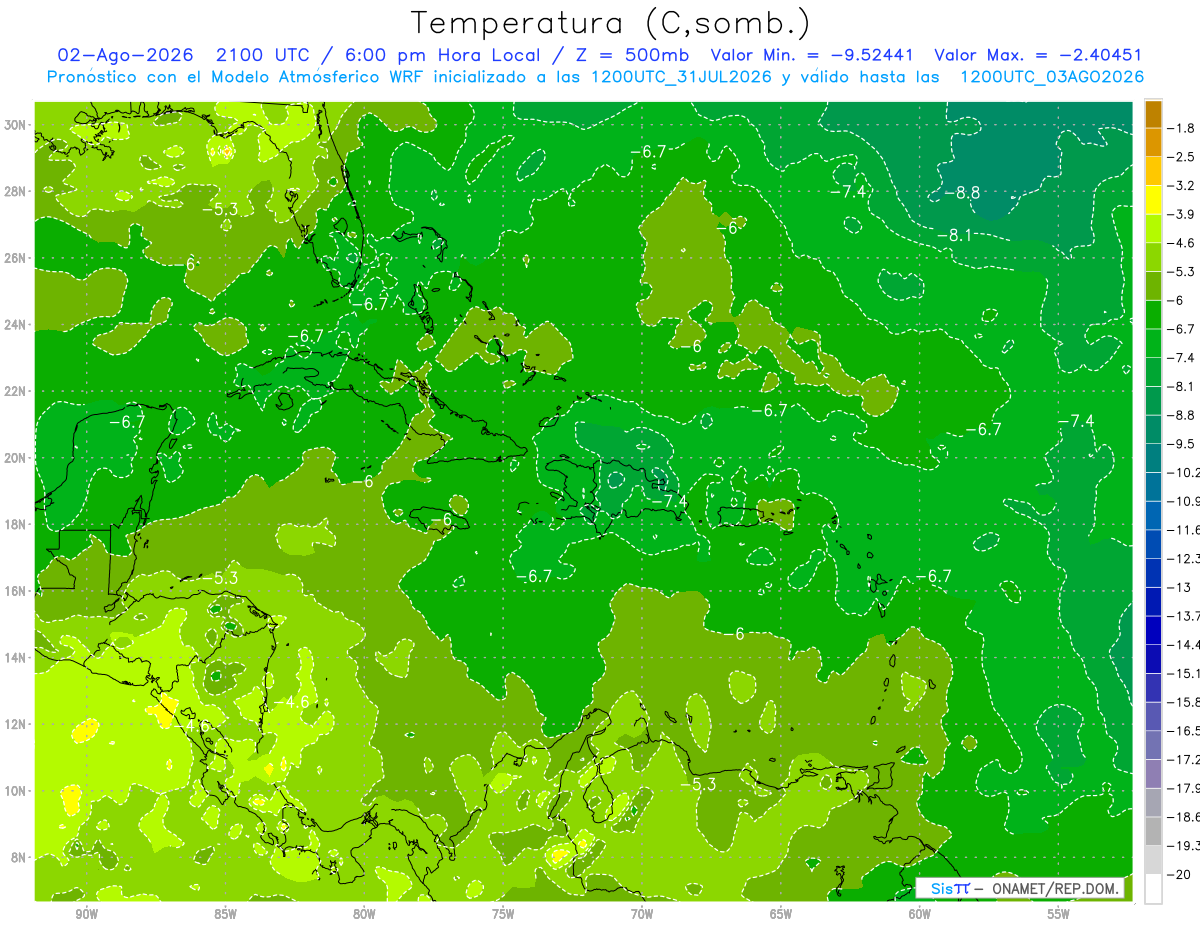Screen dimensions: 1200x927
Task: Click the '65W' longitude axis label
Action: click(x=781, y=914)
